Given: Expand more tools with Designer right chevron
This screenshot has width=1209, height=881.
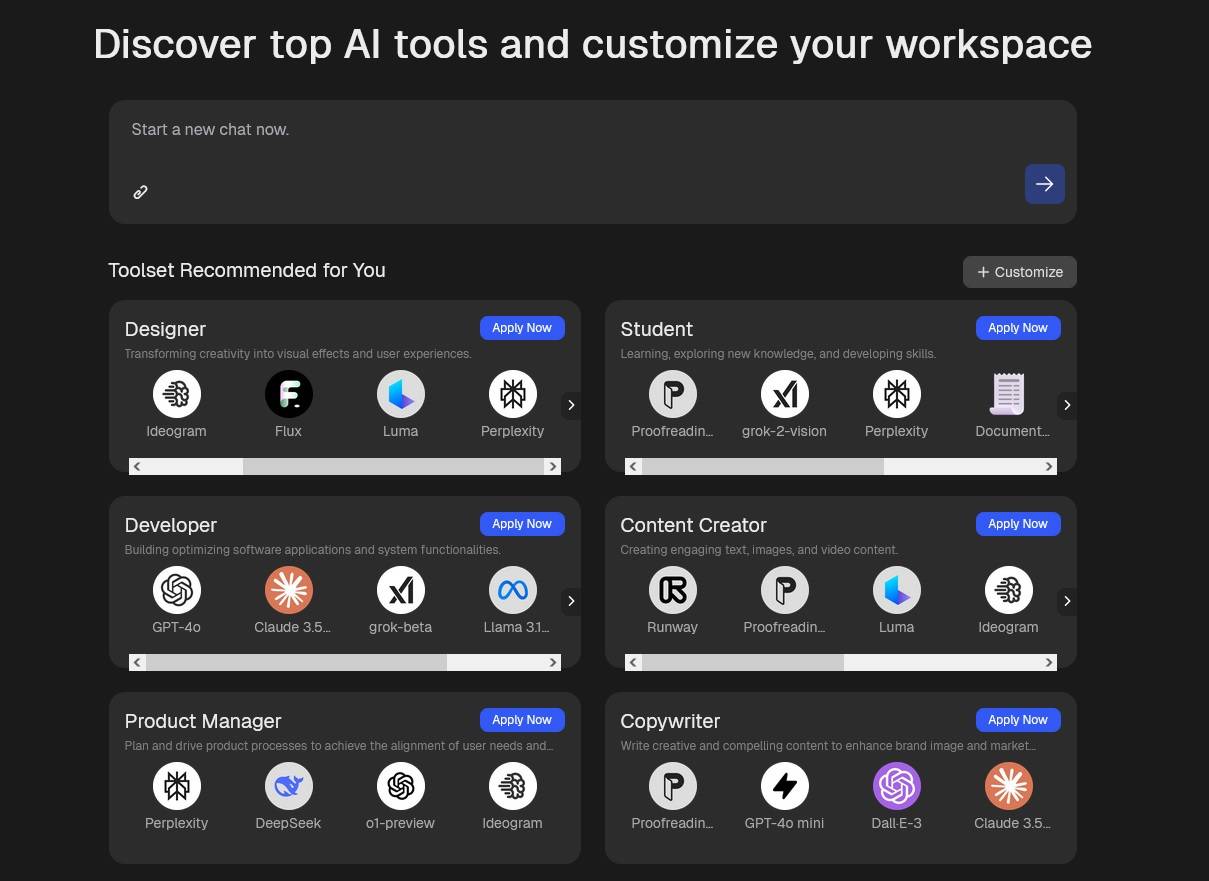Looking at the screenshot, I should 571,405.
